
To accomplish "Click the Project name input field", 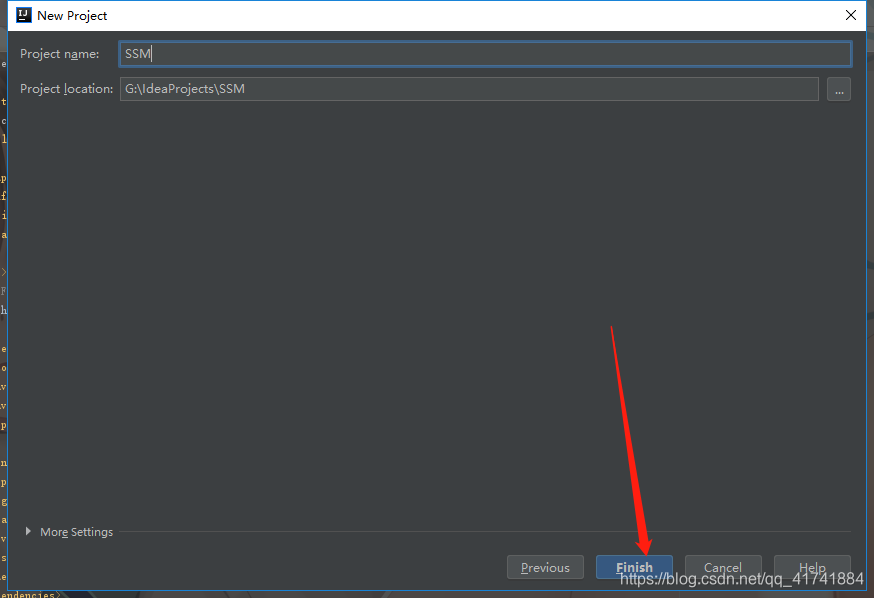I will click(485, 54).
